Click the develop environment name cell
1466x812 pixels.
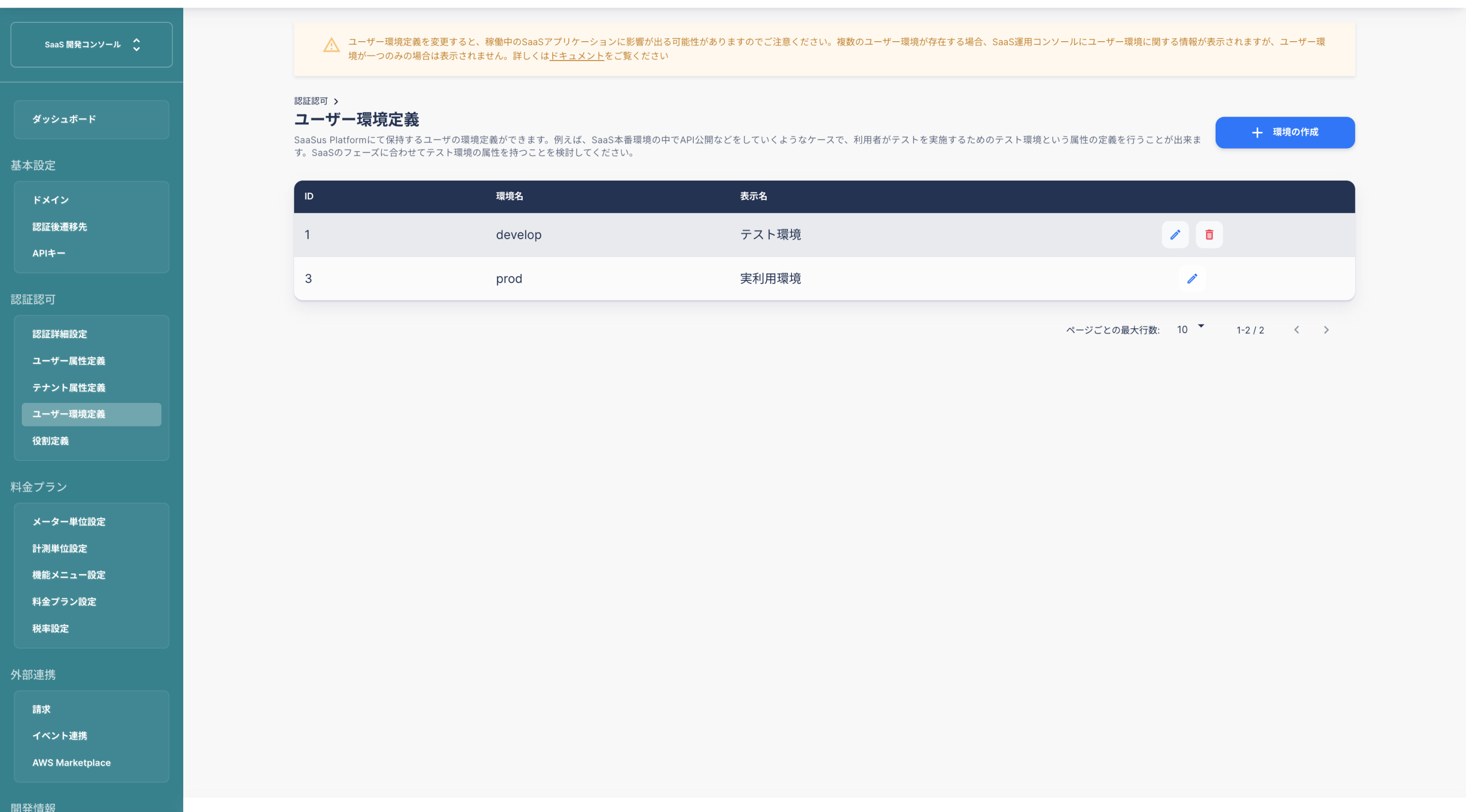[519, 235]
